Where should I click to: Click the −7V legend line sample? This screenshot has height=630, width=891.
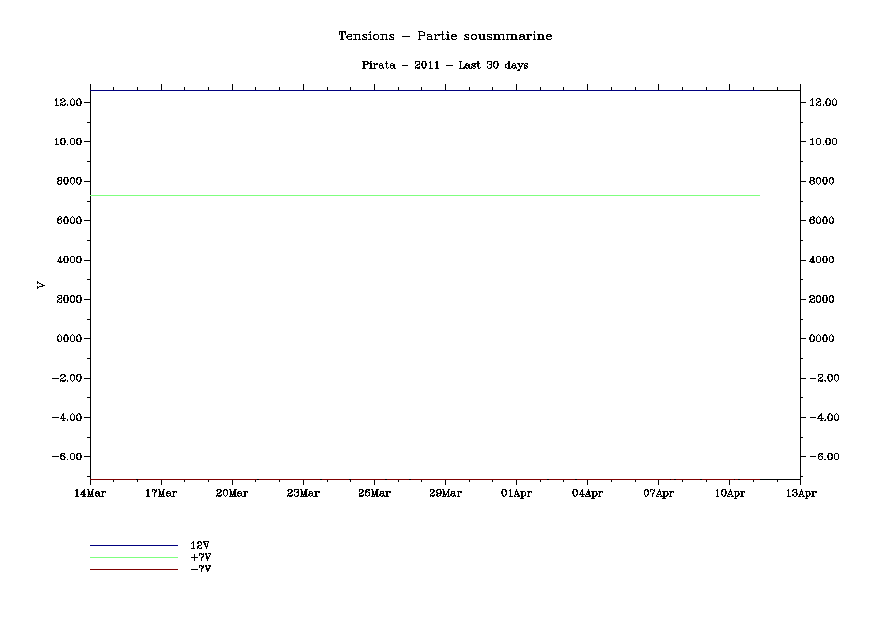point(133,569)
